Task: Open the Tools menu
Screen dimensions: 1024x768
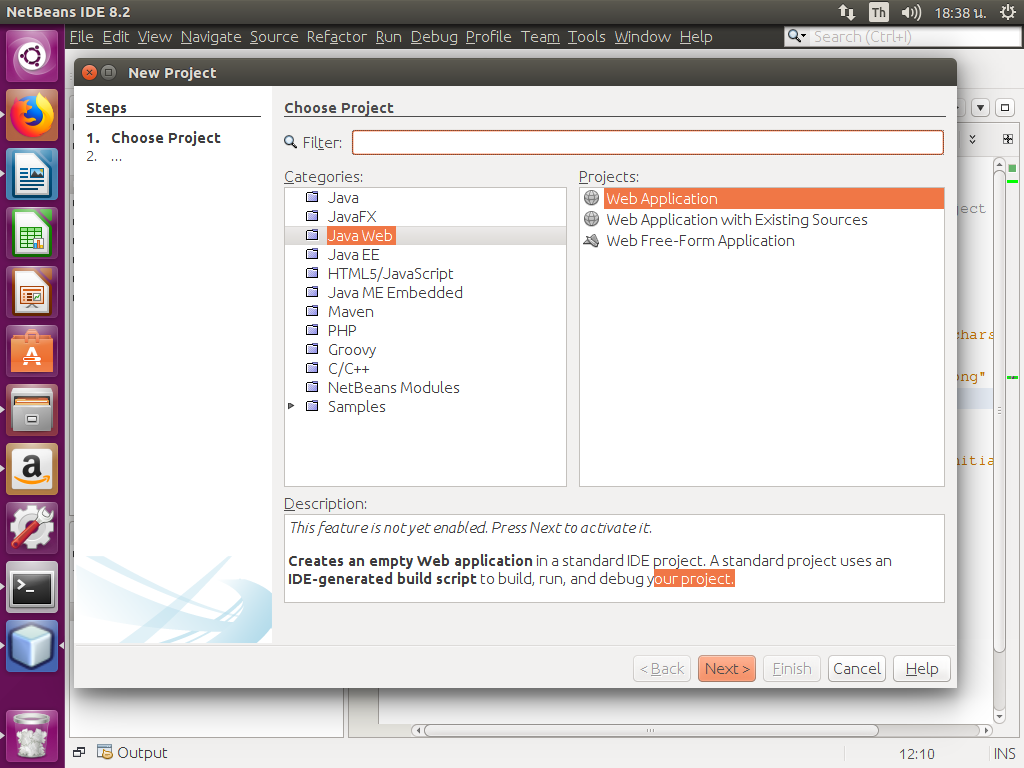Action: [586, 37]
